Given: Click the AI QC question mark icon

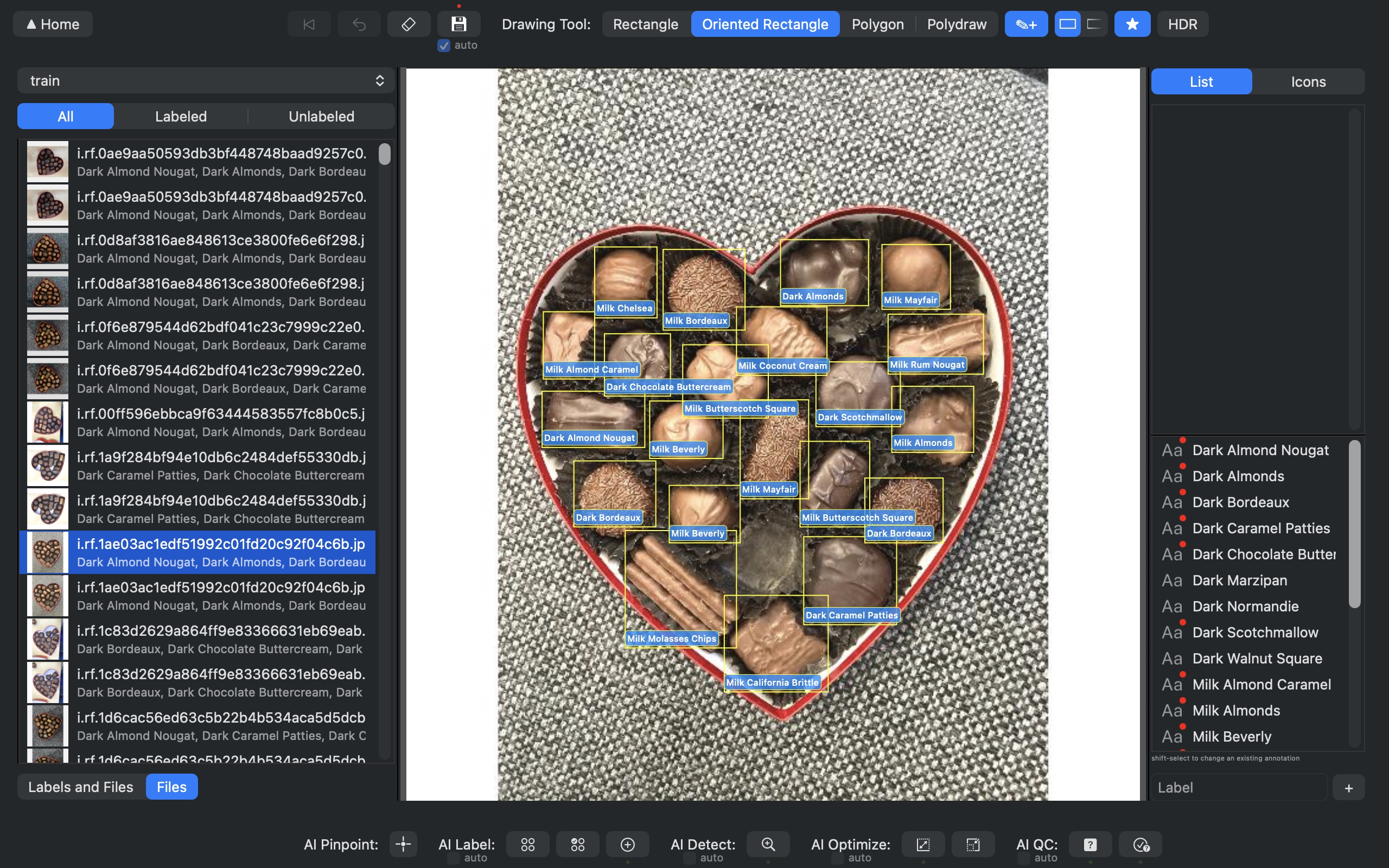Looking at the screenshot, I should coord(1090,844).
